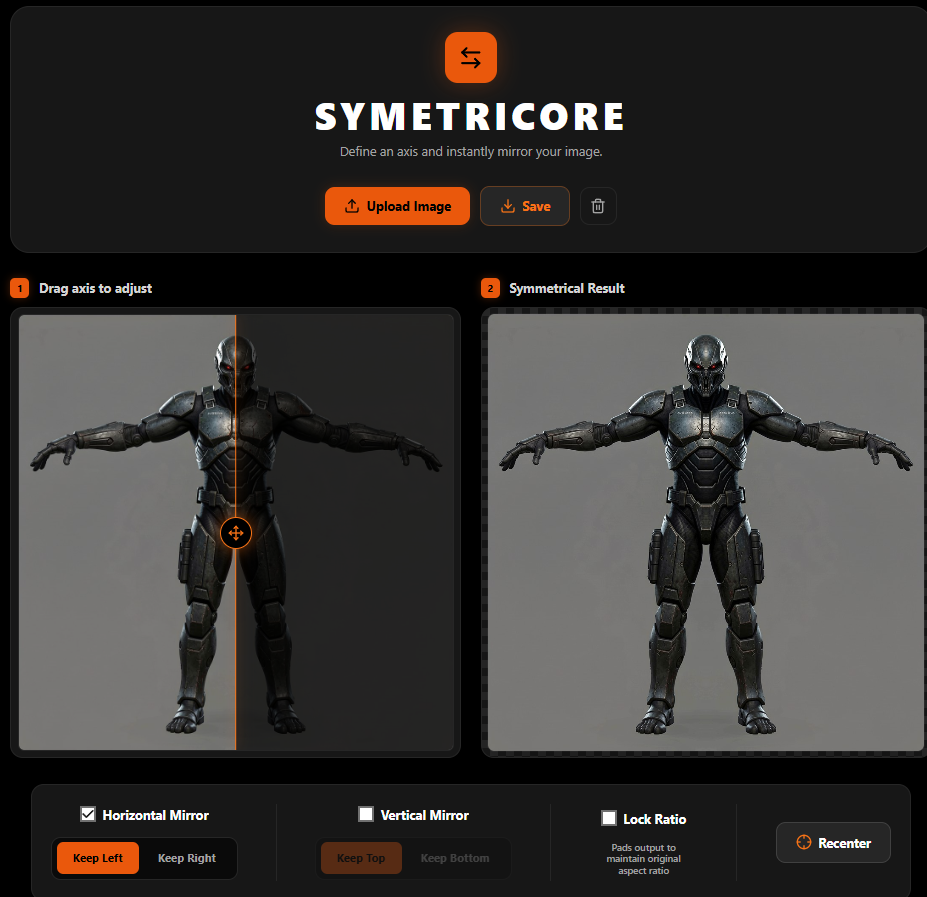Select the Keep Right option
Screen dimensions: 927x897
click(x=187, y=857)
